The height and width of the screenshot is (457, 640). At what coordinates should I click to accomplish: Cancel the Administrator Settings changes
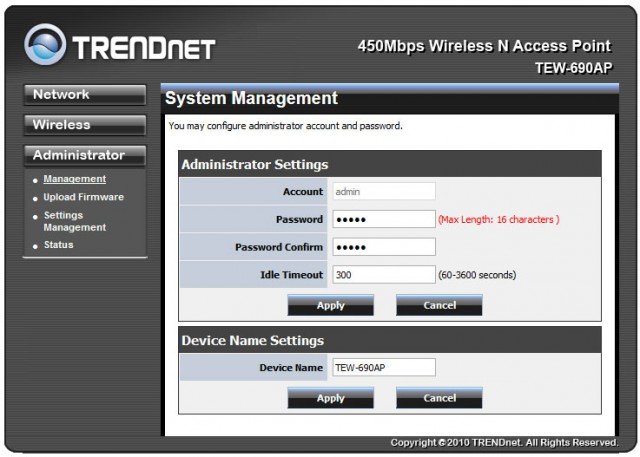439,305
